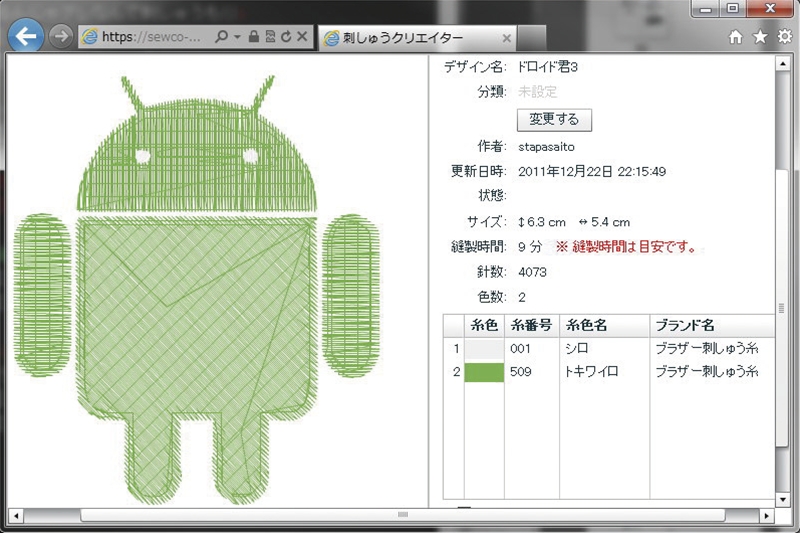Go back with the browser back arrow
Viewport: 800px width, 533px height.
click(x=26, y=36)
